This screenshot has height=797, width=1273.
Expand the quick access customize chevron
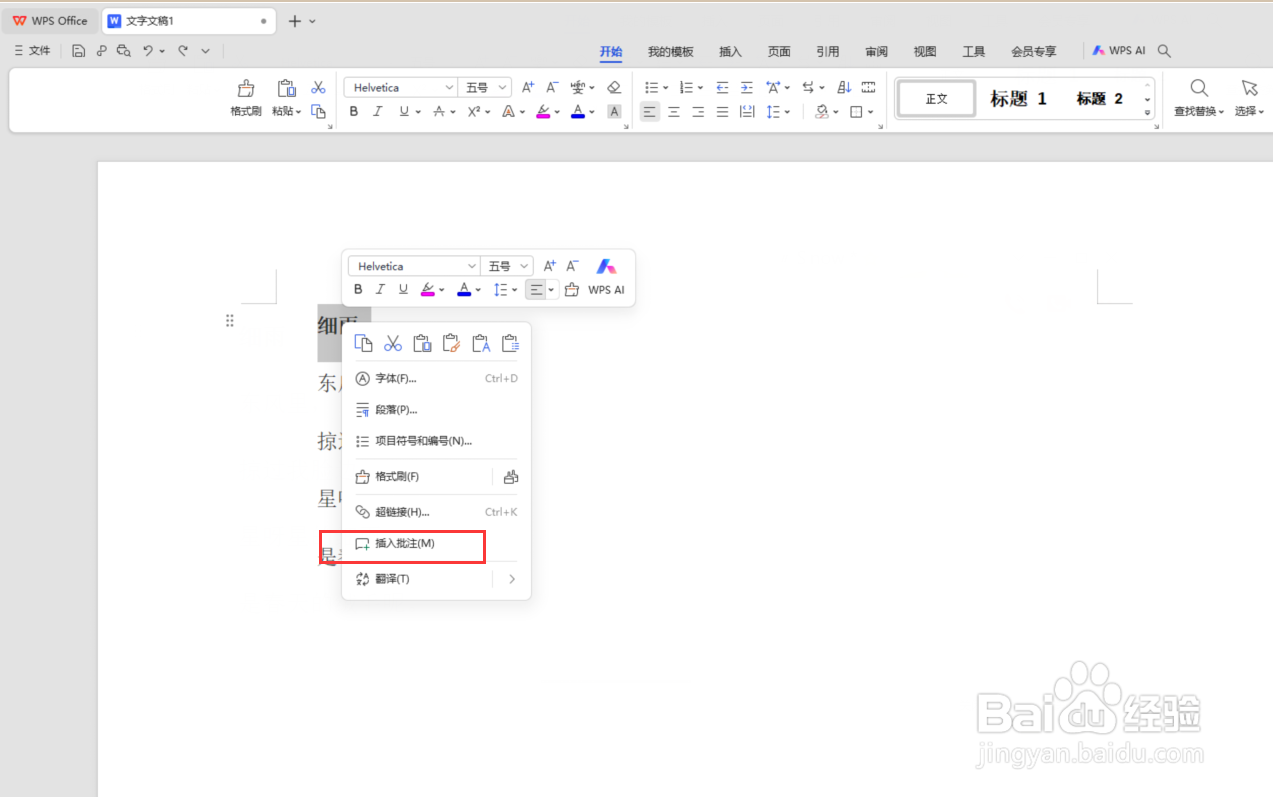[206, 50]
